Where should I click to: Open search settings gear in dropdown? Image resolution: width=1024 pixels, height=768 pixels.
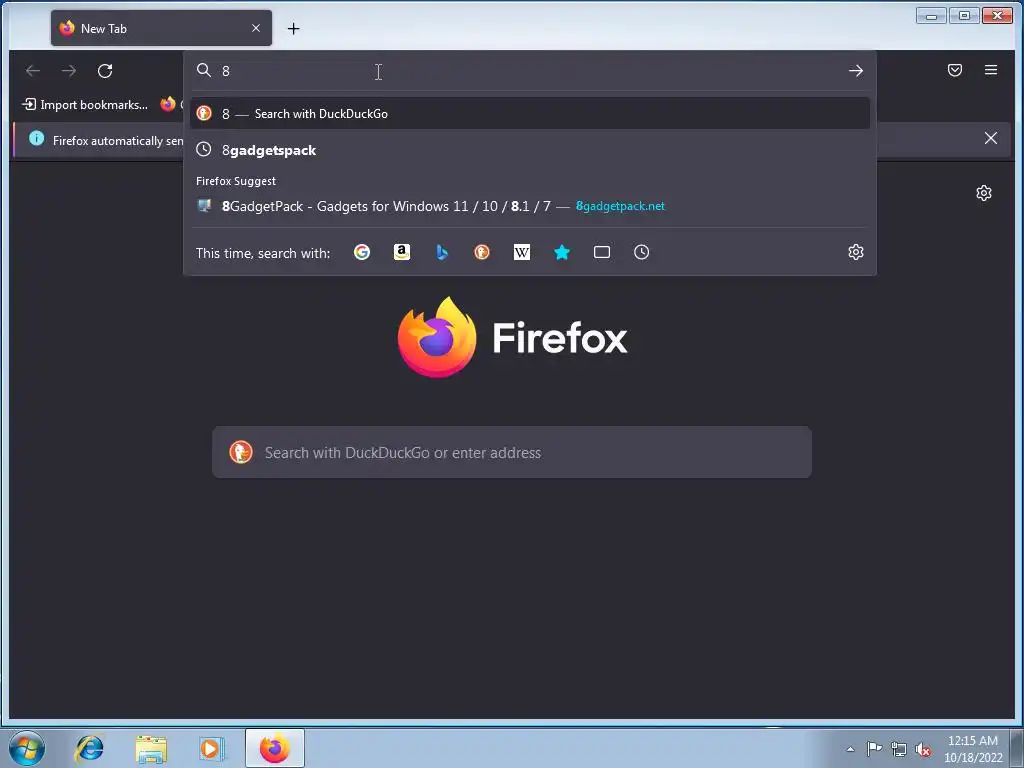pos(856,252)
